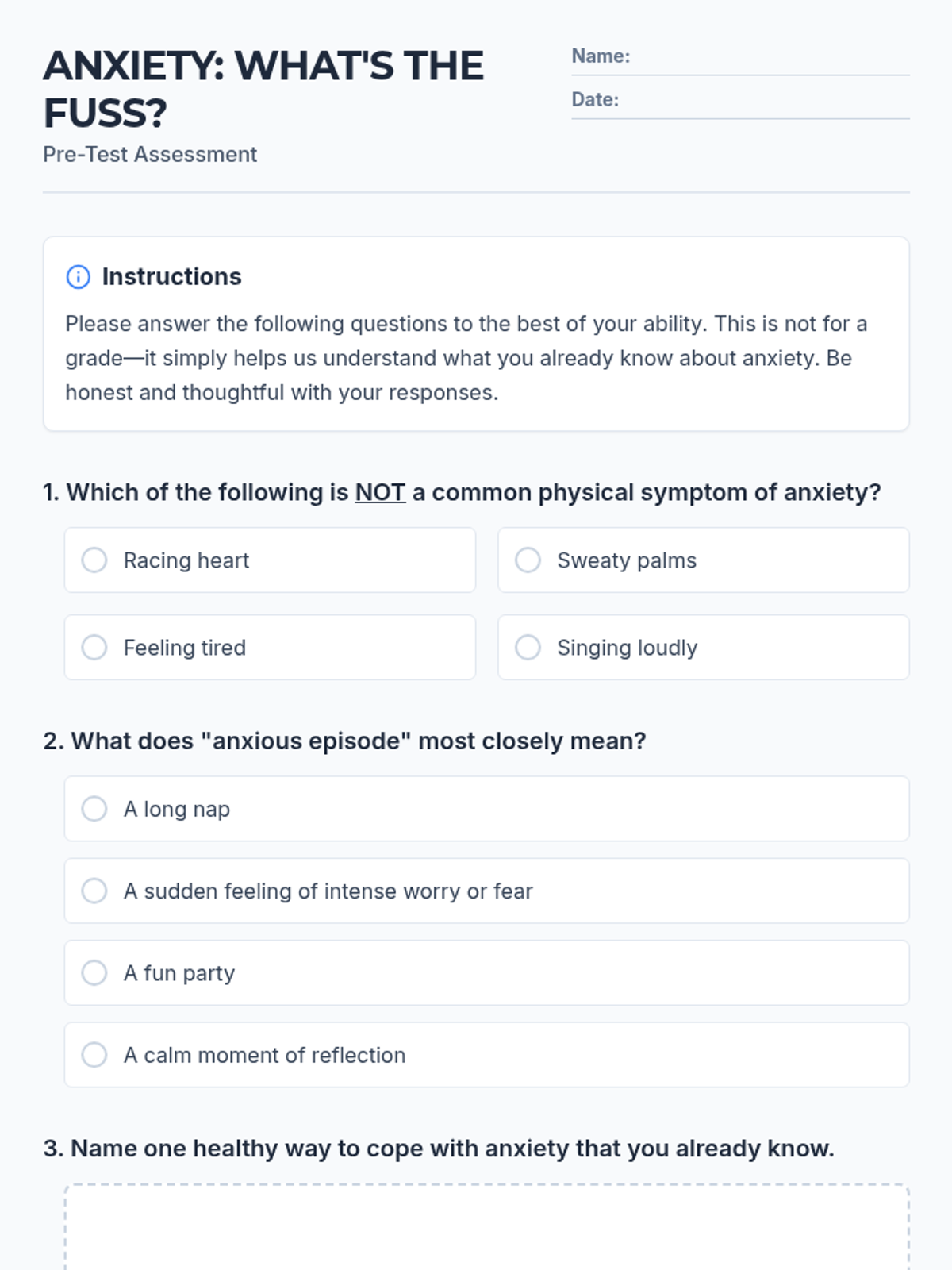Click the Sweaty palms label text

click(x=626, y=560)
